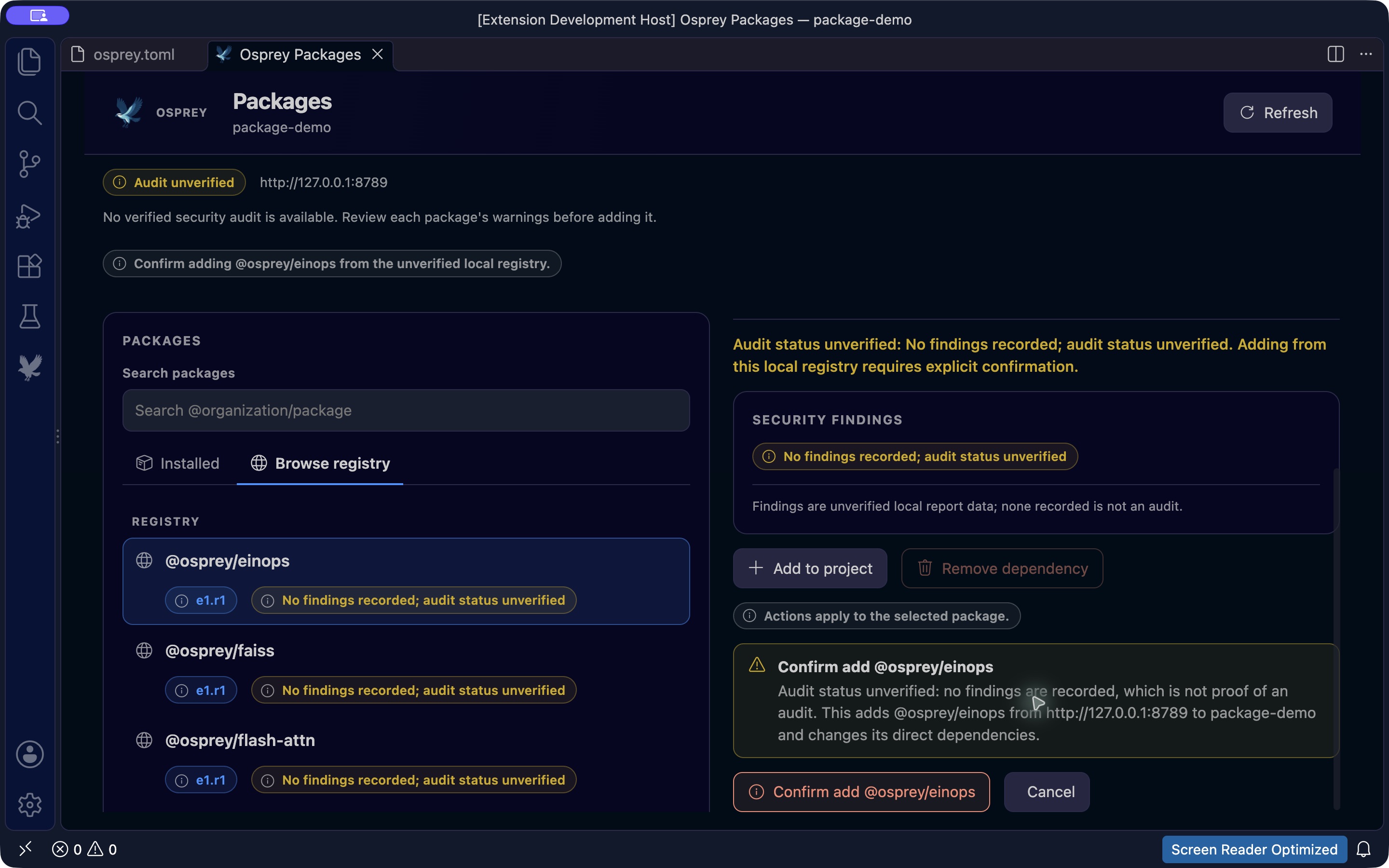Split the editor to the right

coord(1335,54)
